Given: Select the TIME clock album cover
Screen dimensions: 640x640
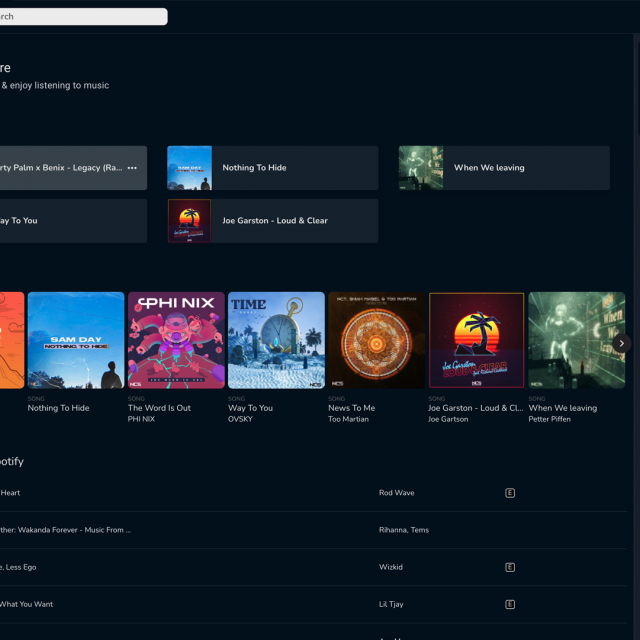Looking at the screenshot, I should click(276, 340).
